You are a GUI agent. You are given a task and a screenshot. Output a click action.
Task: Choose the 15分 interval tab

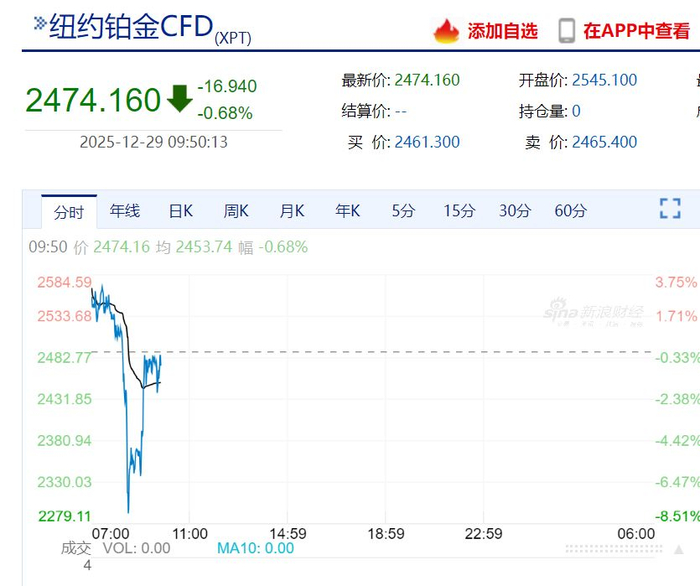[x=459, y=211]
